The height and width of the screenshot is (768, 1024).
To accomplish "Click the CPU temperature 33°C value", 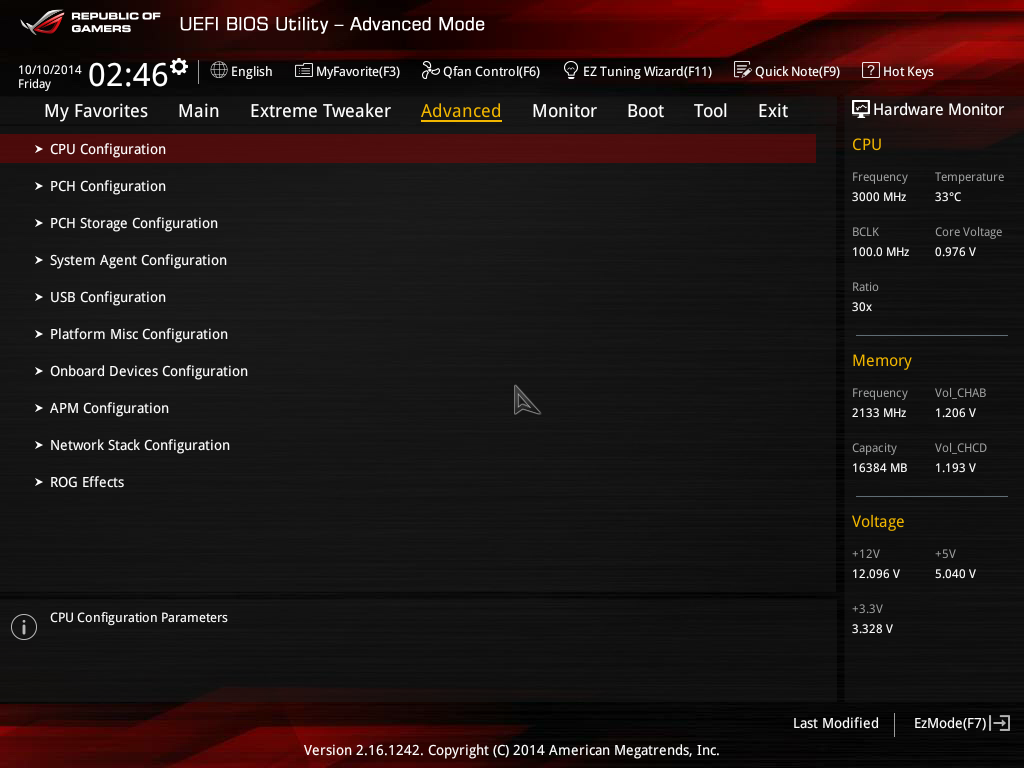I will coord(948,197).
